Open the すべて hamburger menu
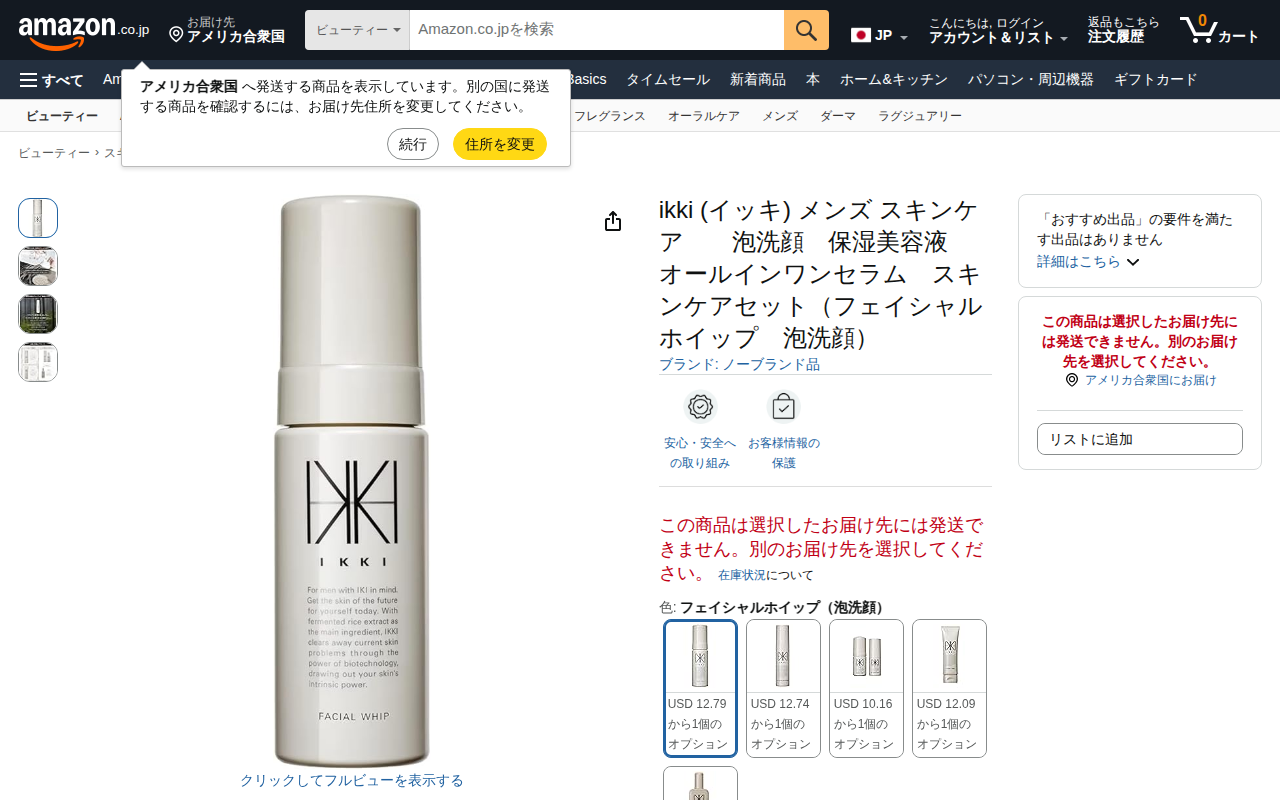 coord(51,80)
